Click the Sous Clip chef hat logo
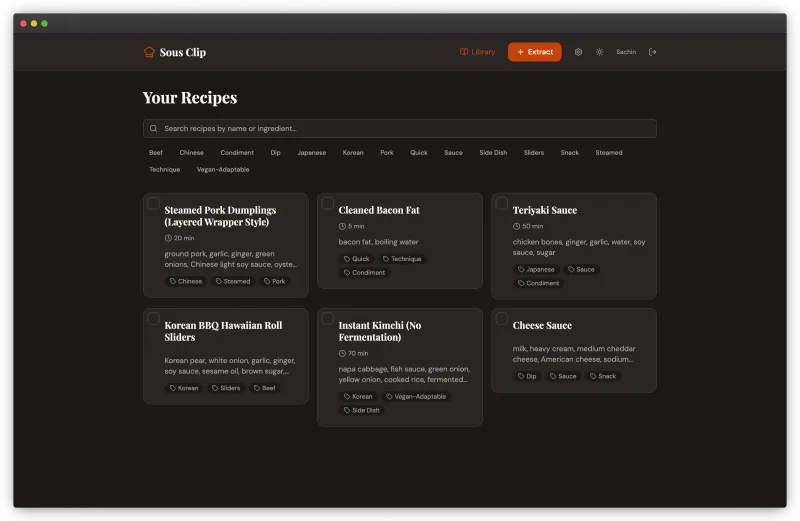800x521 pixels. click(149, 52)
